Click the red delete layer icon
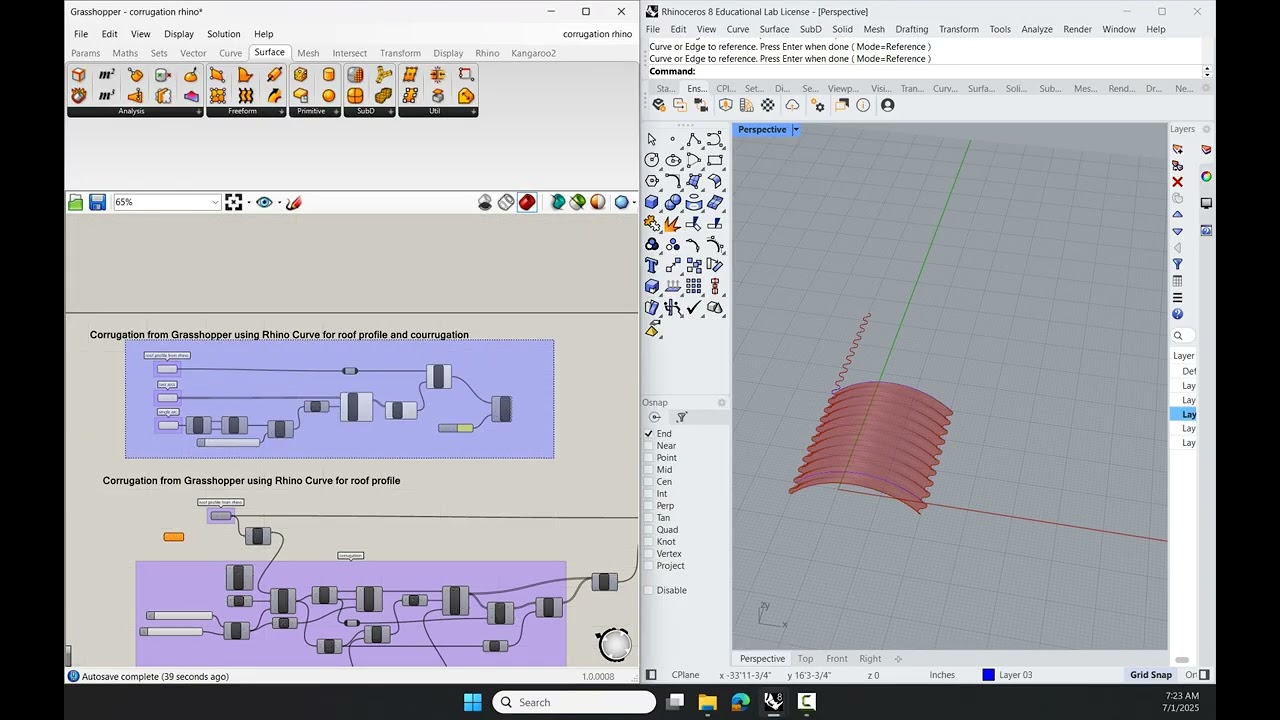The width and height of the screenshot is (1280, 720). tap(1178, 182)
